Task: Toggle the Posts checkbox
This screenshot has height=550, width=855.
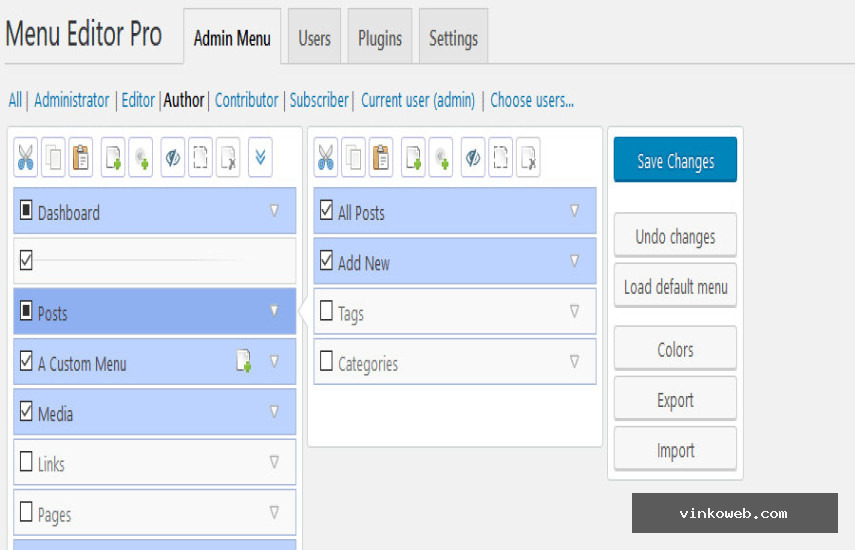Action: click(x=26, y=310)
